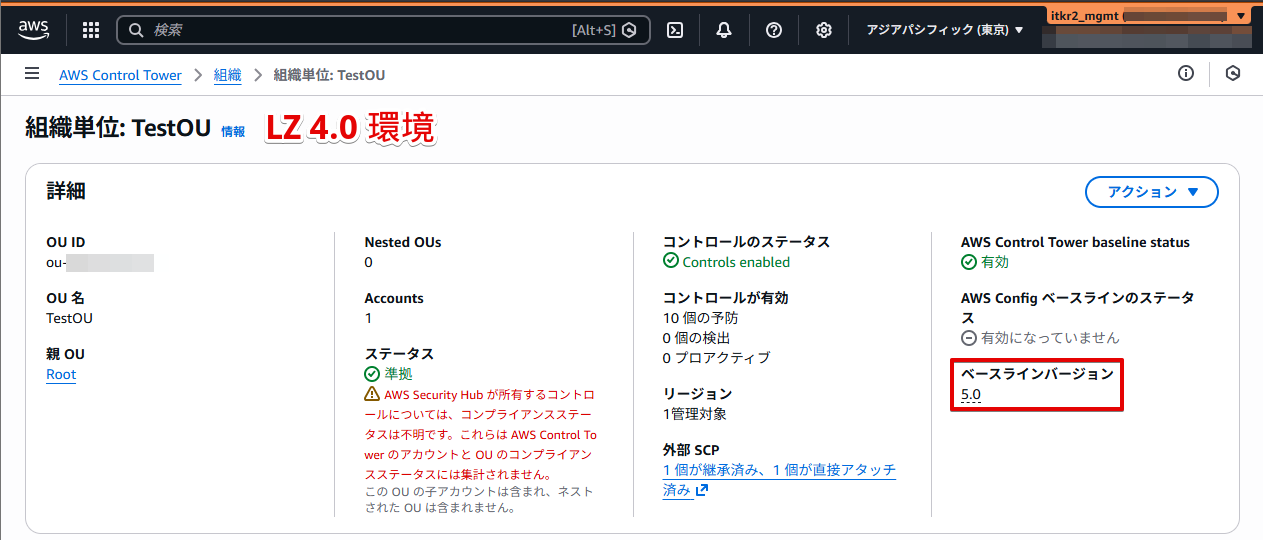1263x540 pixels.
Task: Click the external link icon beside SCP
Action: pos(702,490)
